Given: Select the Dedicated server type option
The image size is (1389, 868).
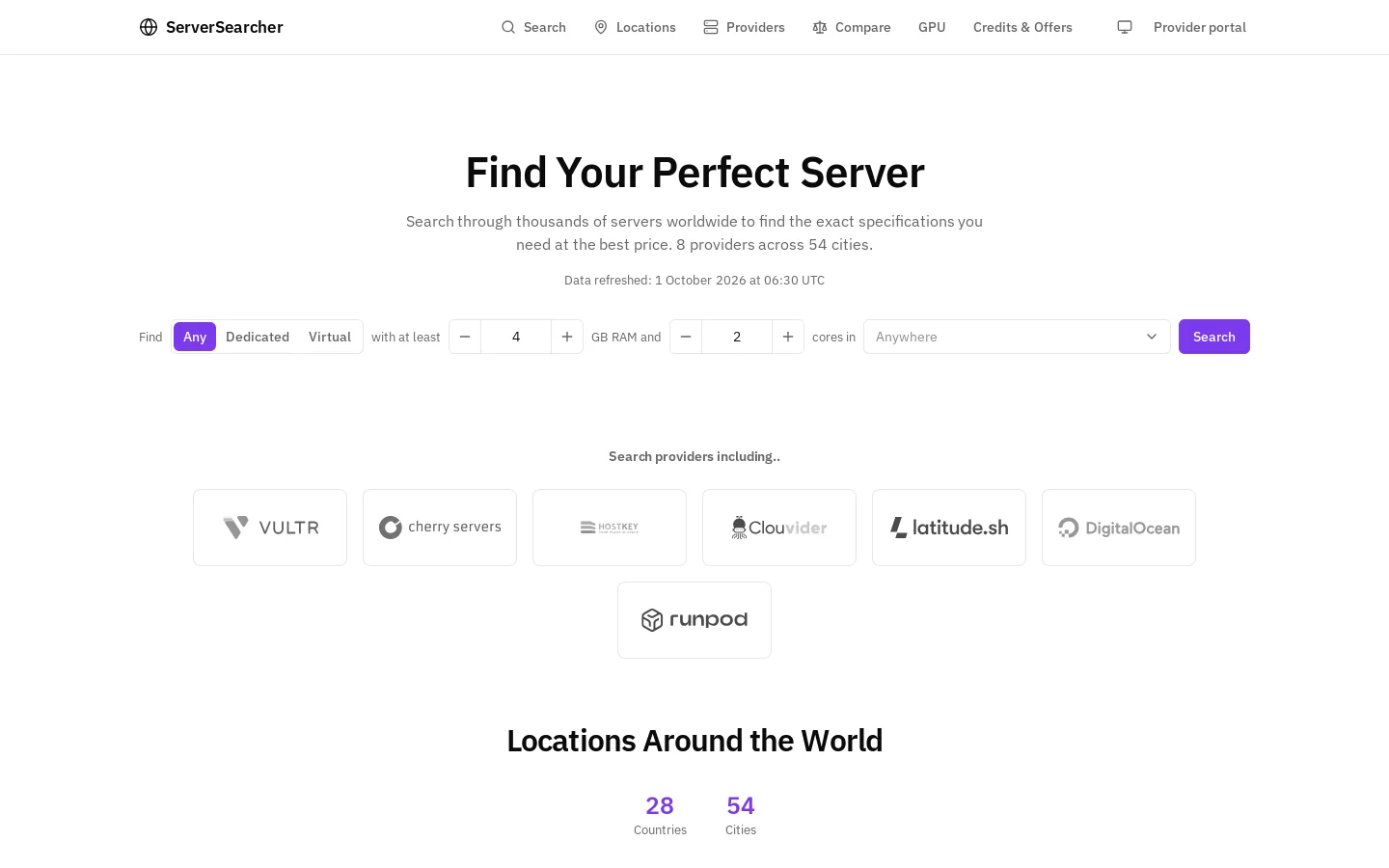Looking at the screenshot, I should pos(258,337).
